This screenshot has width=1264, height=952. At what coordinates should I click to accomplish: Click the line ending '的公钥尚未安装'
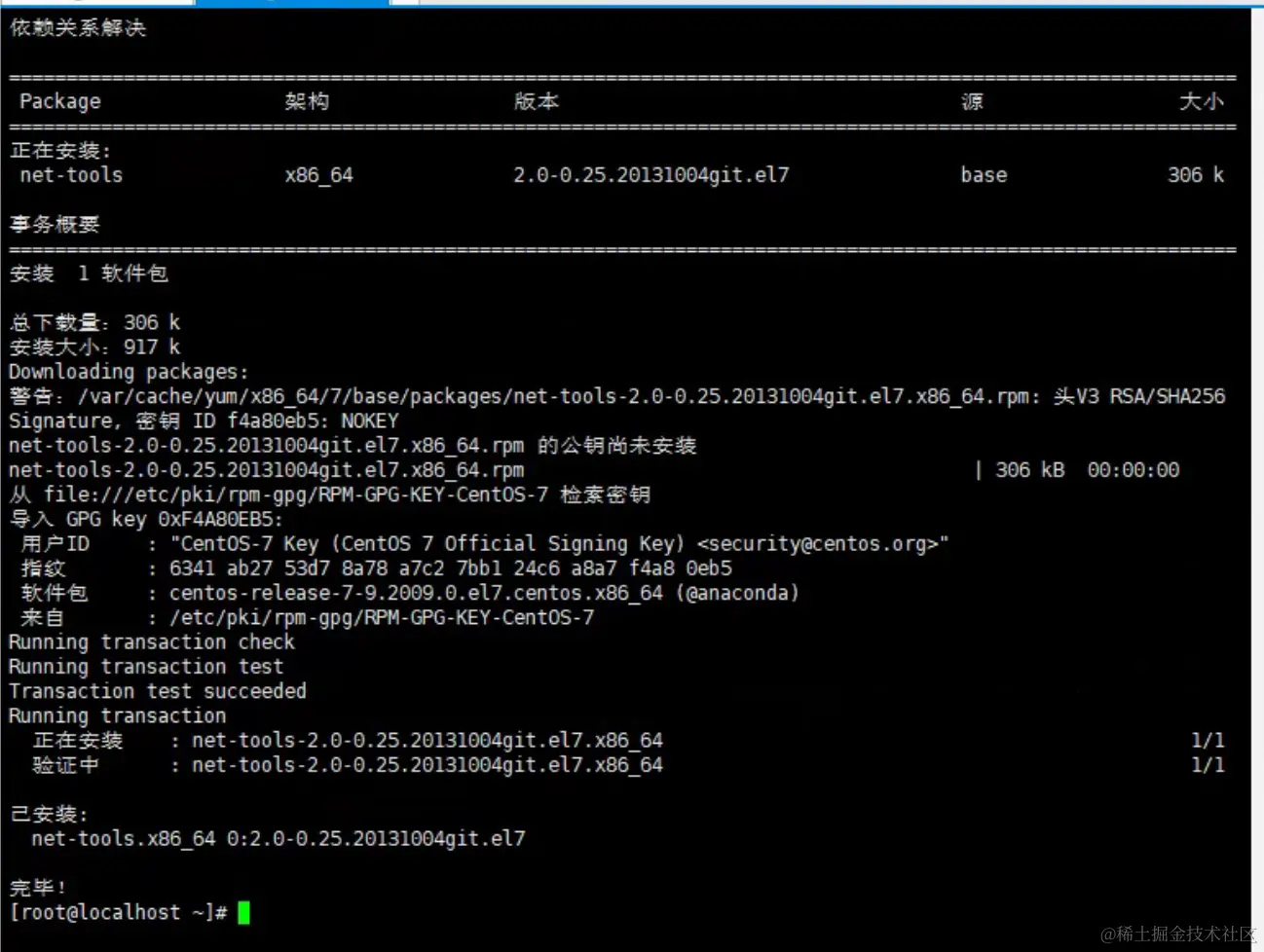pos(353,446)
